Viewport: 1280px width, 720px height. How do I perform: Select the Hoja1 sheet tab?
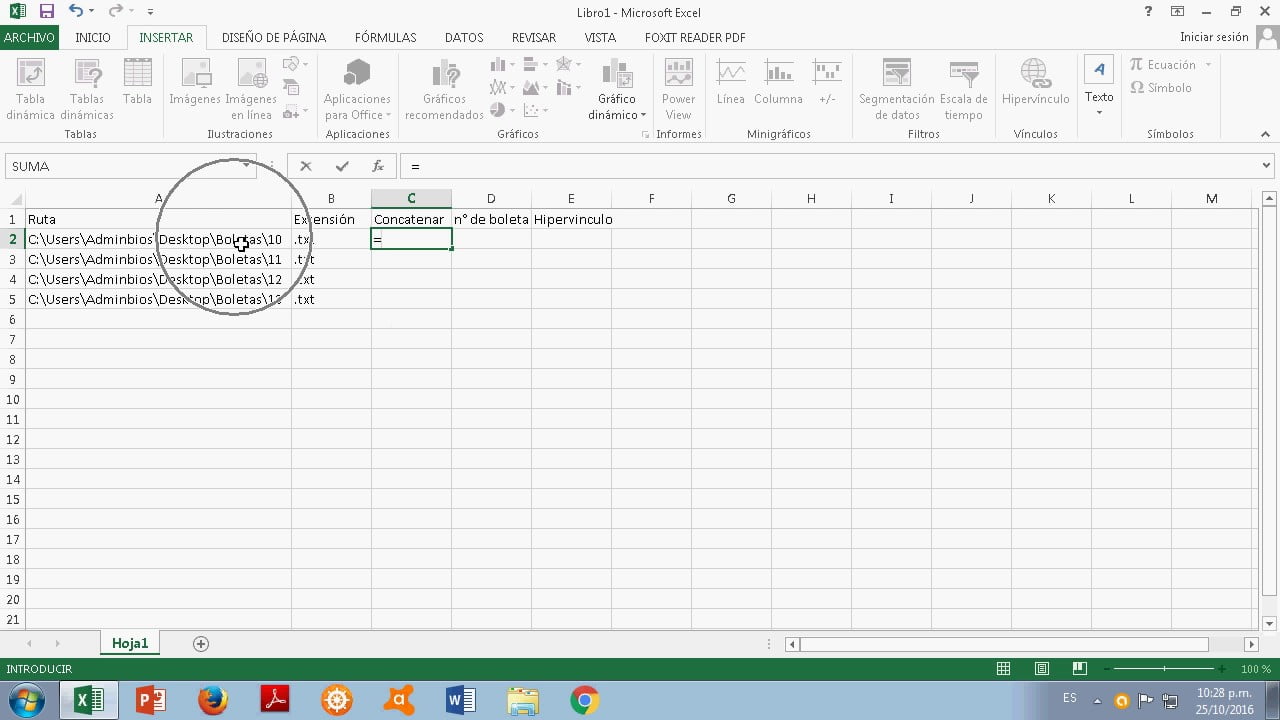[x=130, y=644]
